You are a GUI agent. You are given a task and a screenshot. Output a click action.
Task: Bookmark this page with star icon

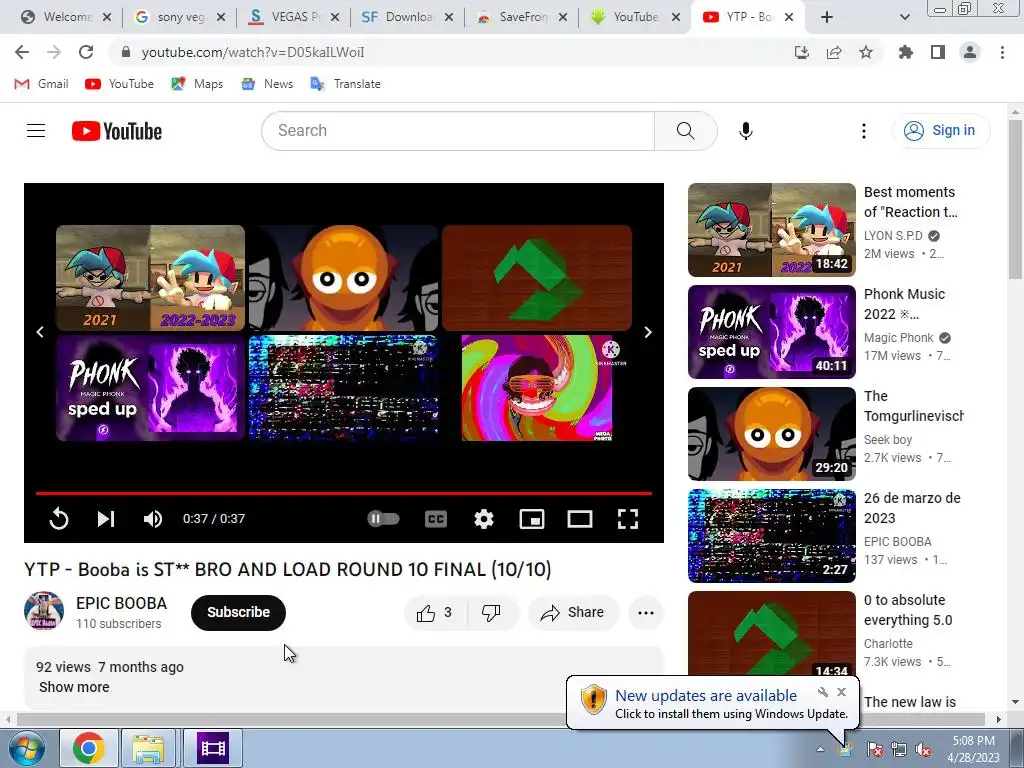[x=866, y=52]
